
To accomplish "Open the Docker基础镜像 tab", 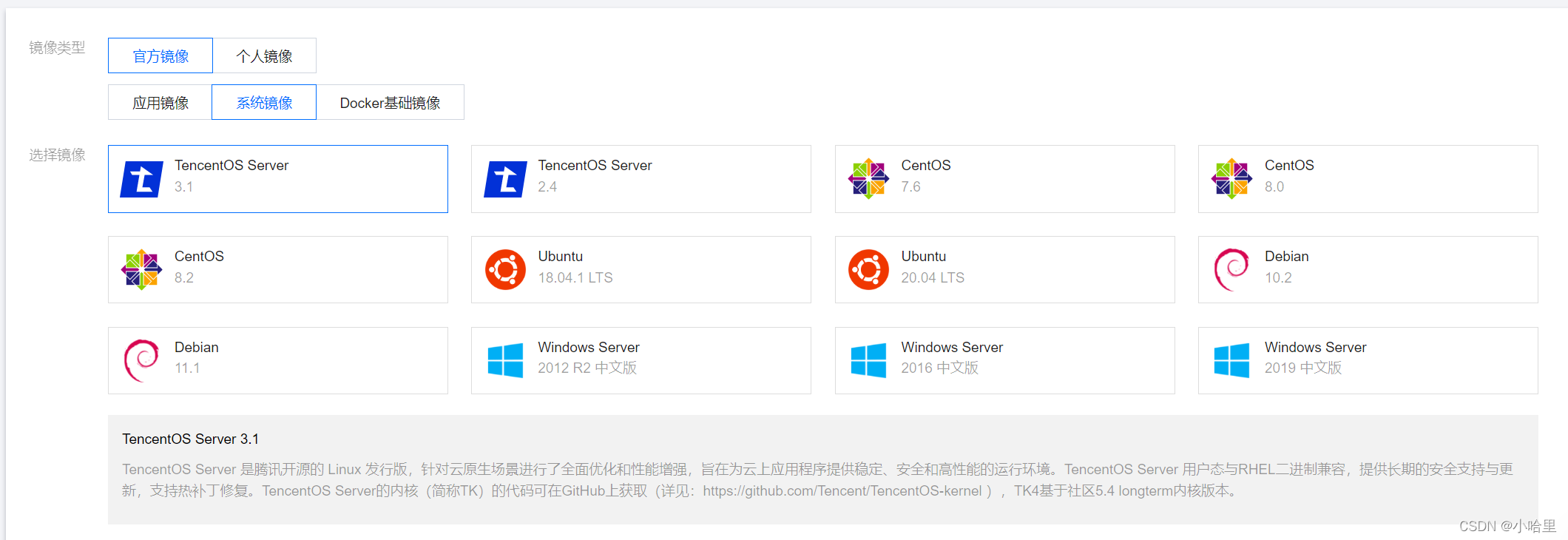I will coord(390,102).
